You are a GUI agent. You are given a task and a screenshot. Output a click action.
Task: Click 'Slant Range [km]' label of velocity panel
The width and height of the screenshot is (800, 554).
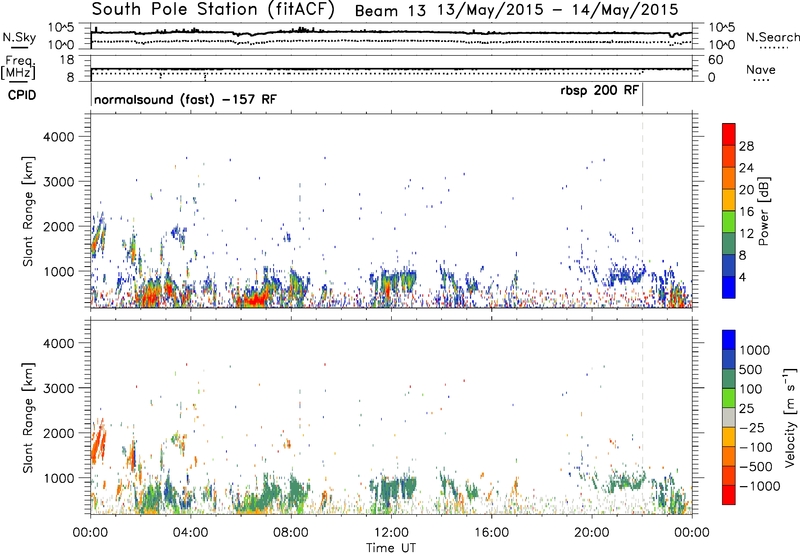28,417
